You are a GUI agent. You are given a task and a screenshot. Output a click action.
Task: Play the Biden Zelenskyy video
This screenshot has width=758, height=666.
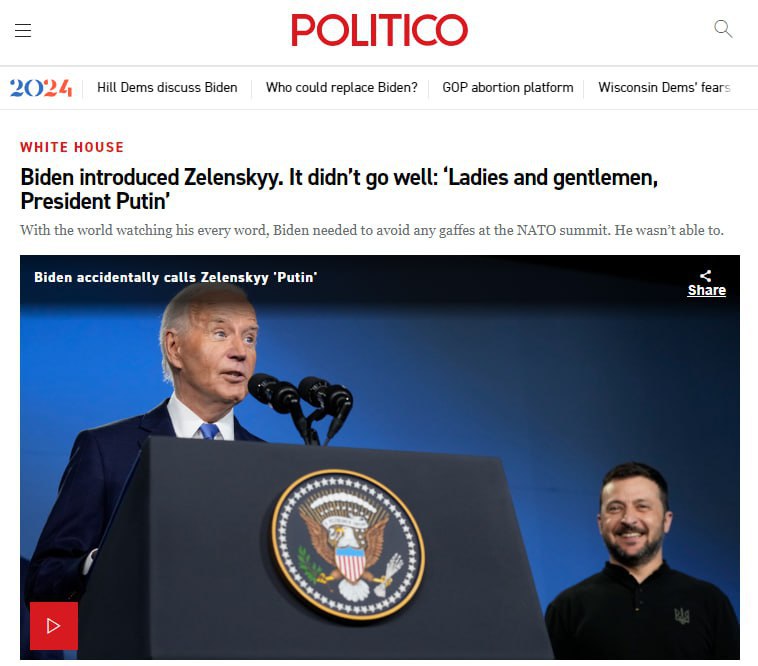click(x=54, y=626)
